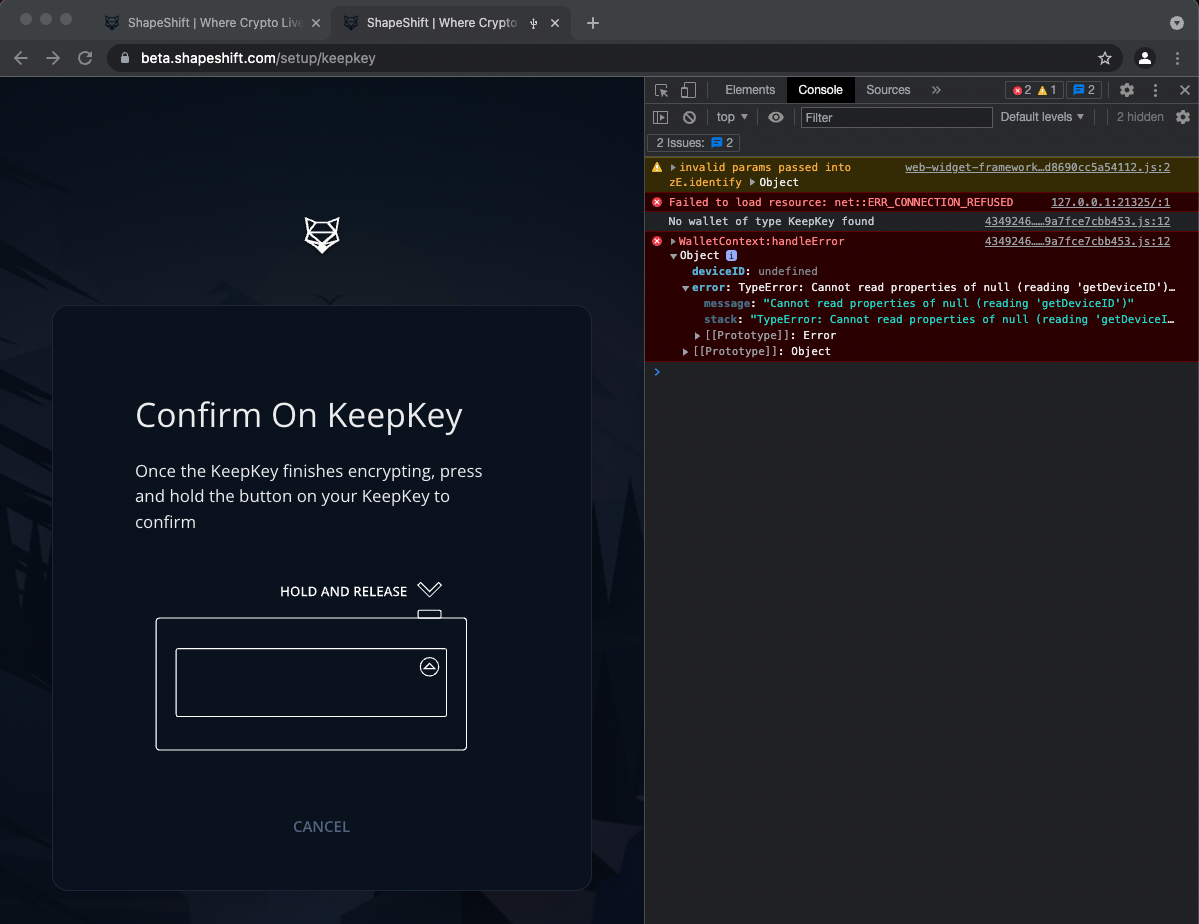Collapse the expanded Object tree
Screen dimensions: 1199x924
673,256
